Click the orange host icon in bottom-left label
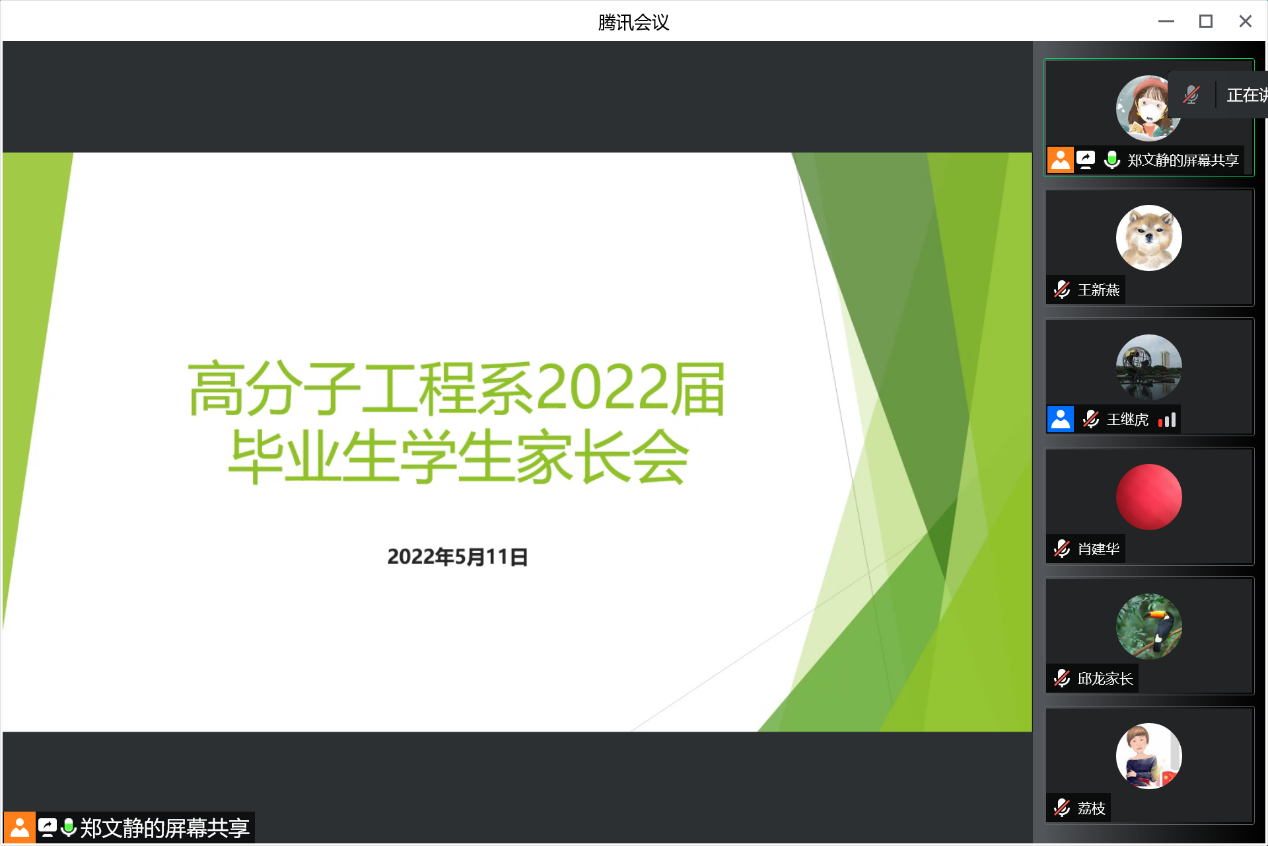The image size is (1268, 846). pos(19,827)
